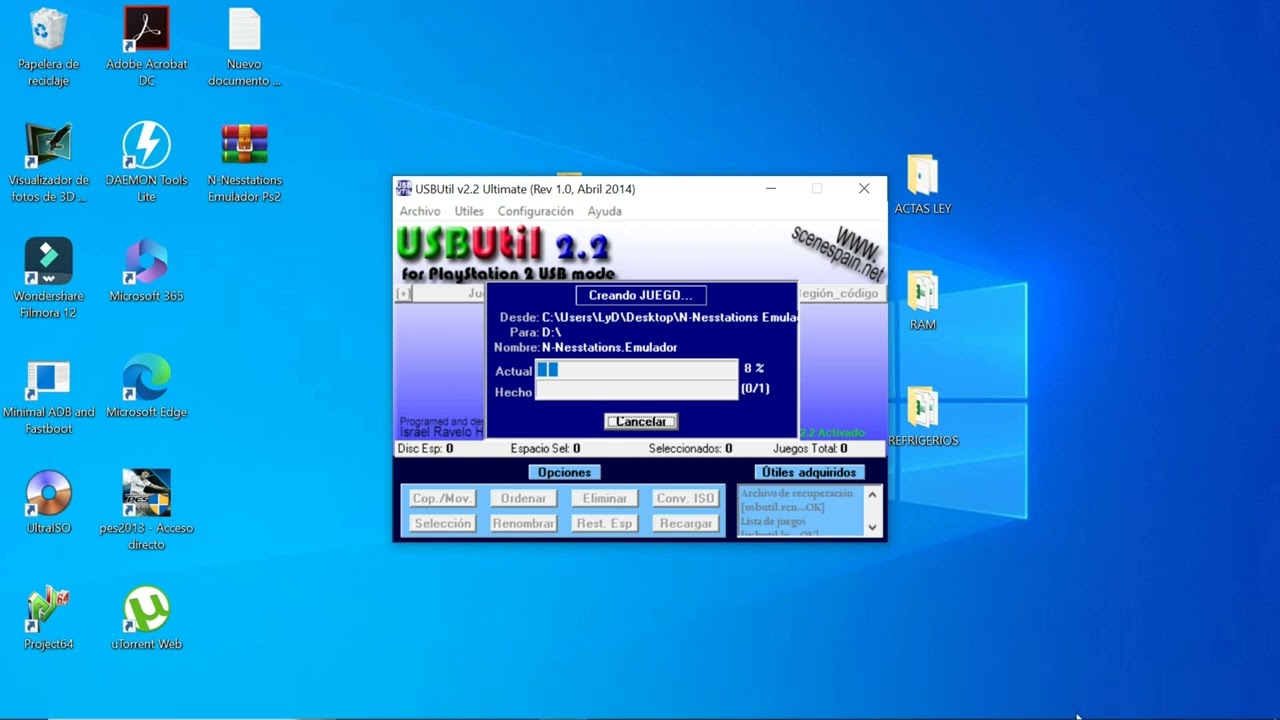This screenshot has height=720, width=1280.
Task: Click the Actual progress bar
Action: coord(637,369)
